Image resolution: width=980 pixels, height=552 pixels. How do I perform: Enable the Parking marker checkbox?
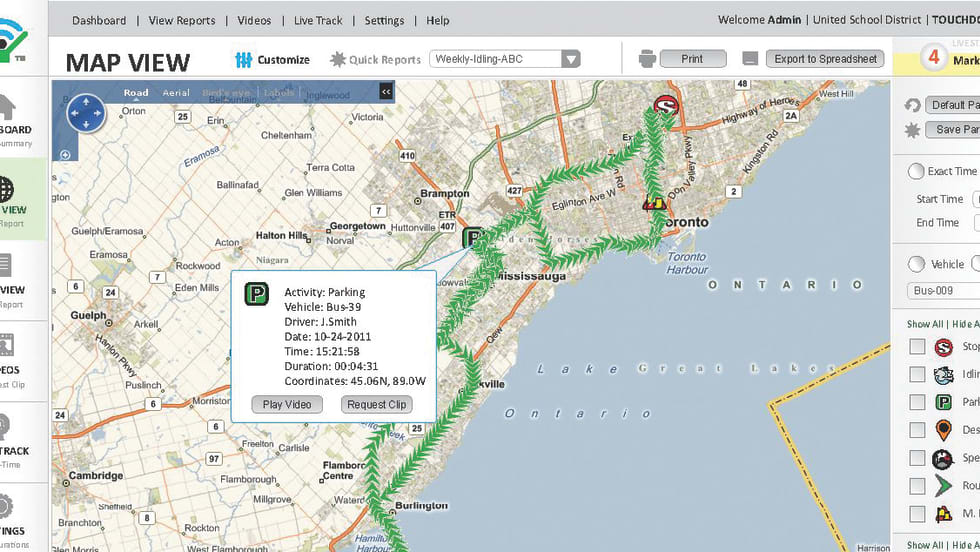pos(916,403)
